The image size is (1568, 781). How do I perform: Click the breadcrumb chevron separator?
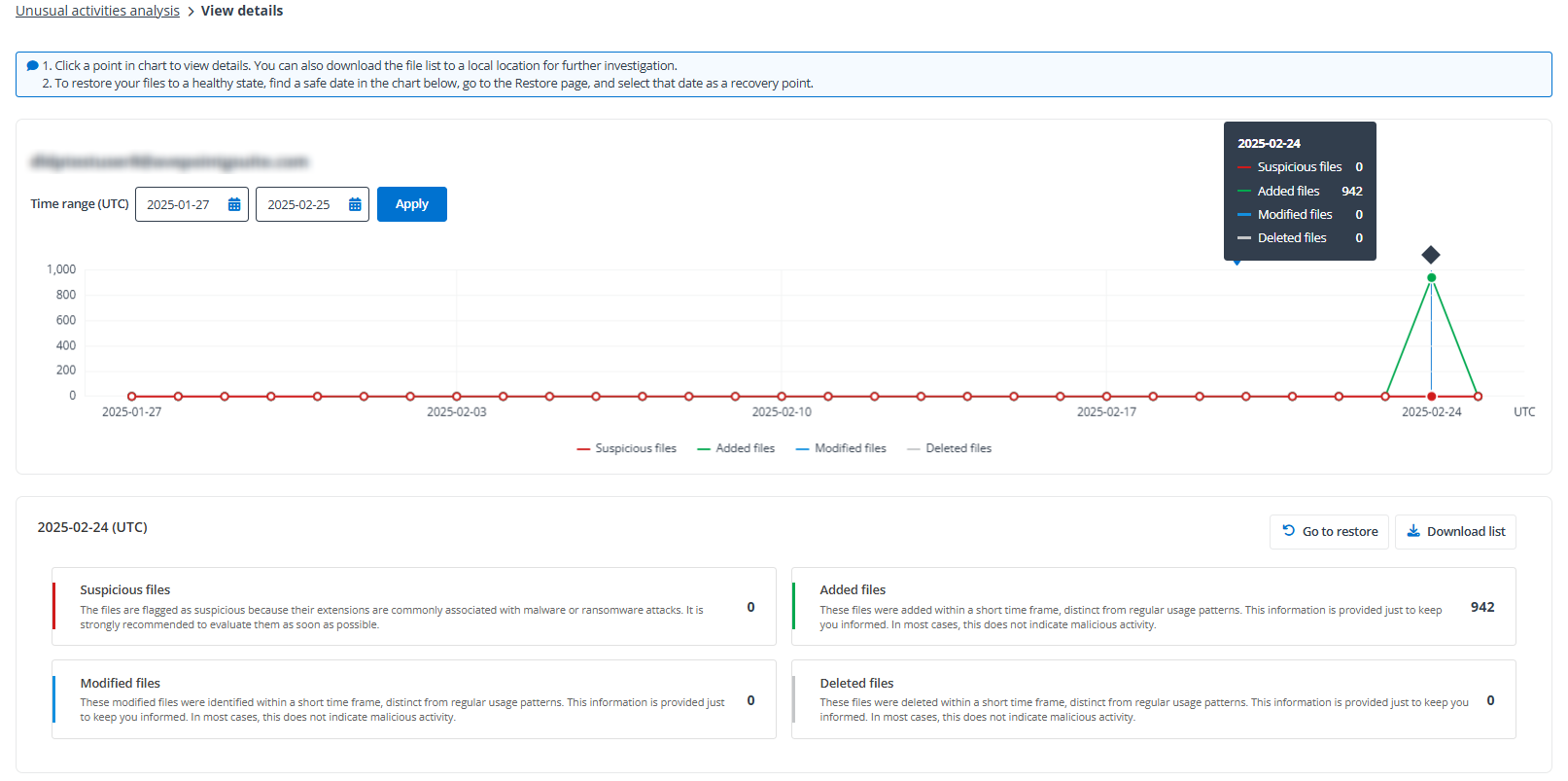pyautogui.click(x=191, y=12)
